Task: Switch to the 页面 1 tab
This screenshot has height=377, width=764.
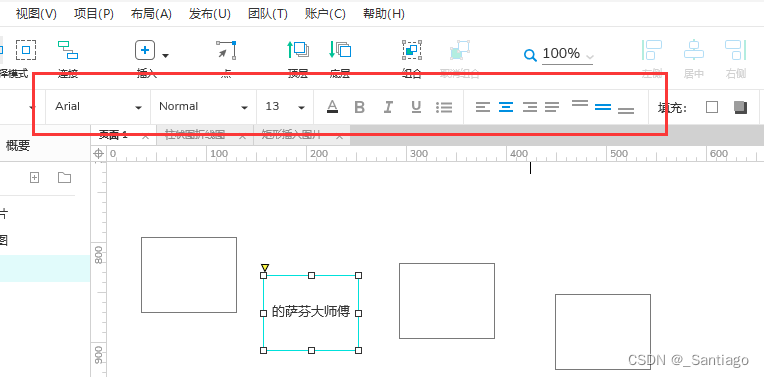Action: [x=124, y=135]
